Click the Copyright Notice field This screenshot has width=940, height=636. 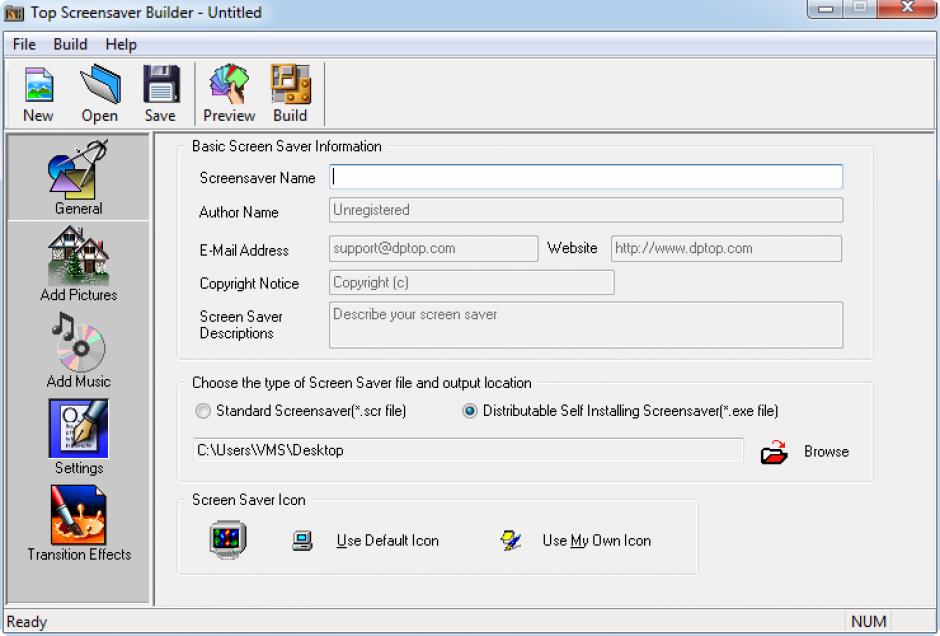(471, 282)
